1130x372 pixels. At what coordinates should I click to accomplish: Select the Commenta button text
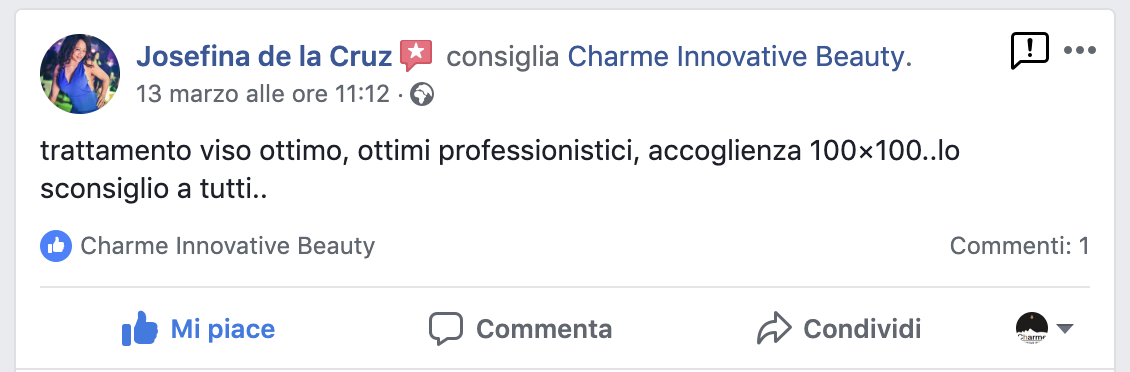point(544,329)
